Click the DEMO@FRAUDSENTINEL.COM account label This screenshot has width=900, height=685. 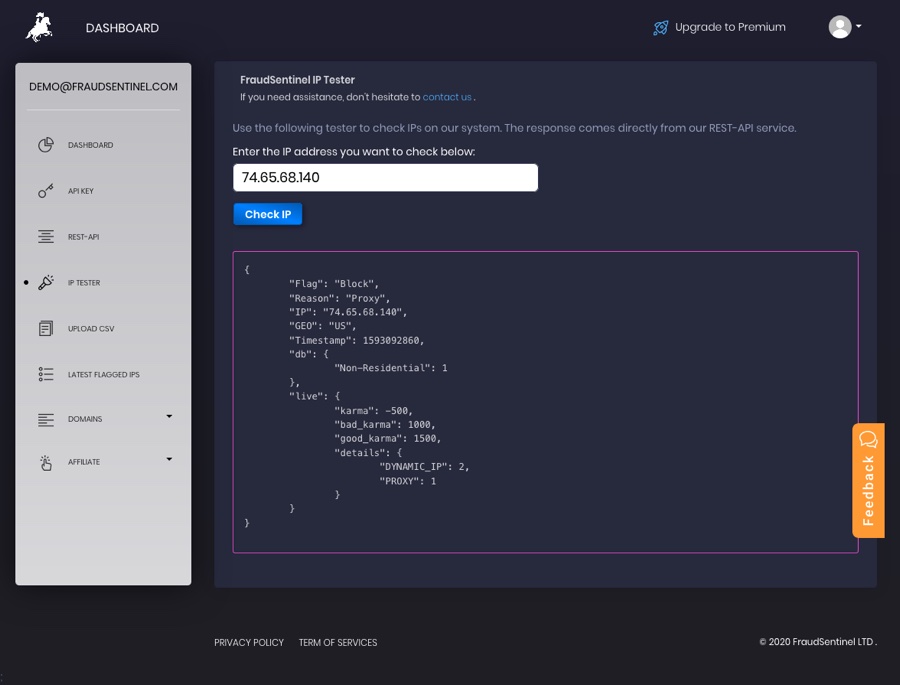pyautogui.click(x=103, y=87)
